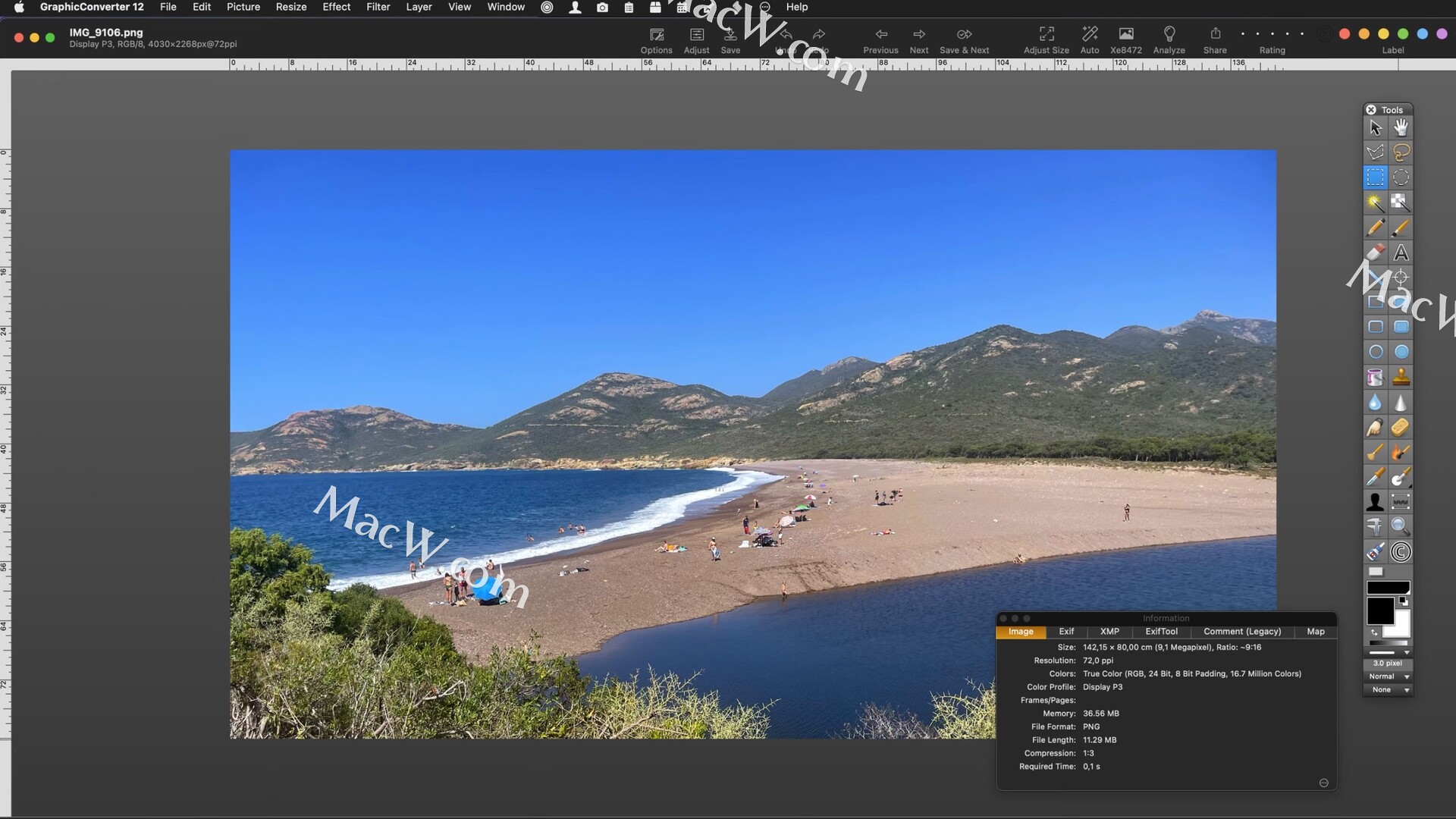
Task: Switch to the Comment (Legacy) tab
Action: pos(1242,632)
